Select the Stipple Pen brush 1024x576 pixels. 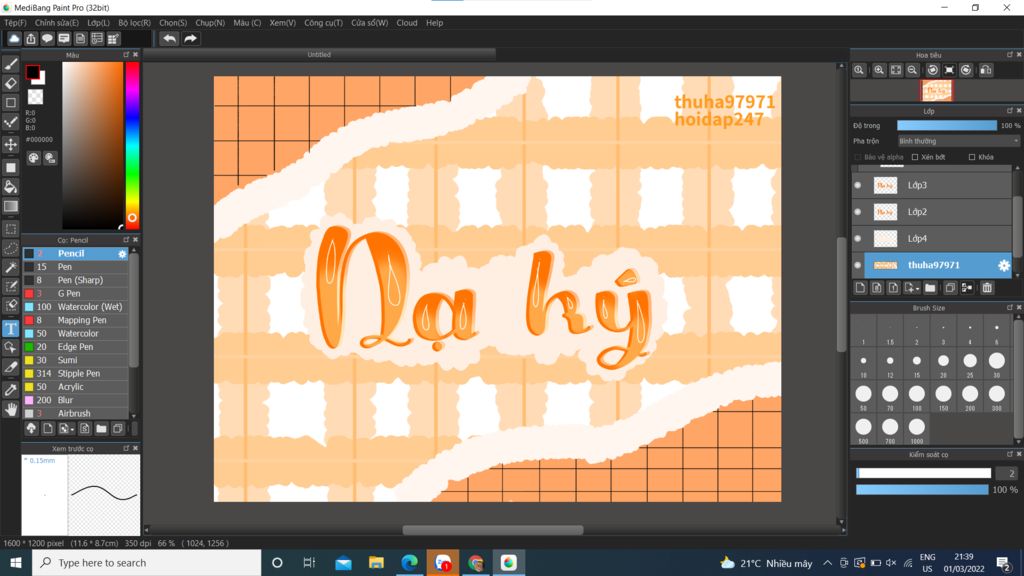(x=76, y=374)
